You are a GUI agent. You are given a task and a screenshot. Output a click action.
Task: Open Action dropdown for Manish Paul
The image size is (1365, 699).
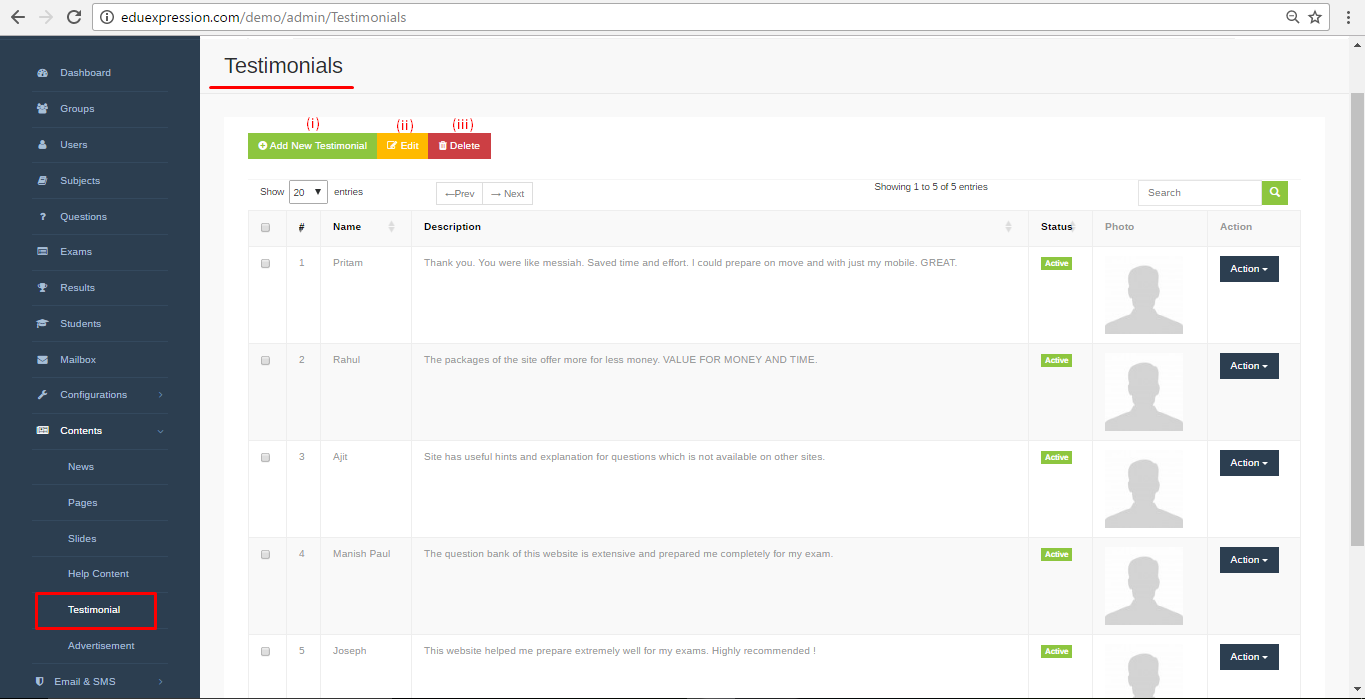1249,560
